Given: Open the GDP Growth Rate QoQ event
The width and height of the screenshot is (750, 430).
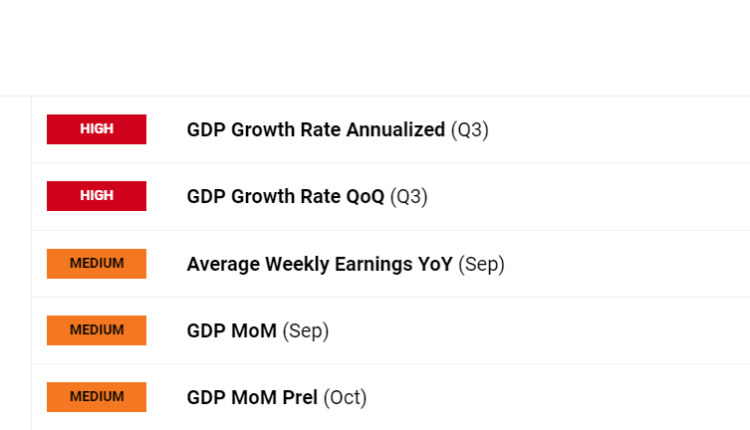Looking at the screenshot, I should pos(285,197).
